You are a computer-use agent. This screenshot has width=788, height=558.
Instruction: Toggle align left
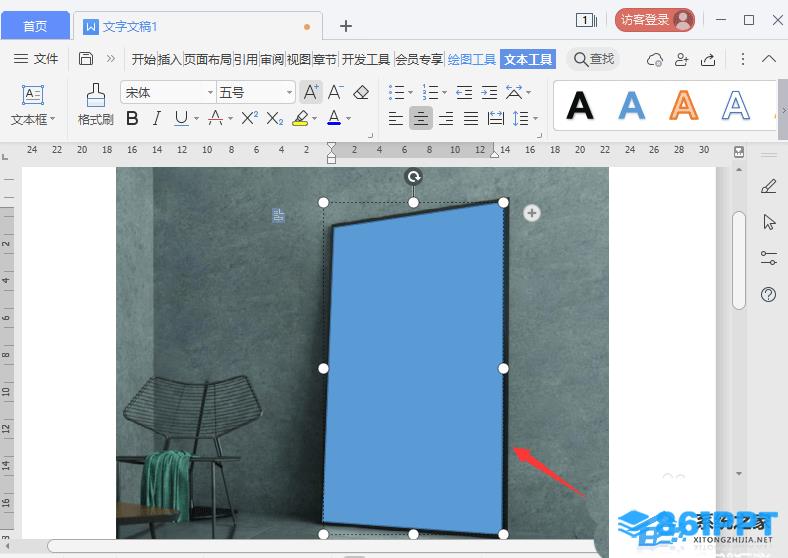(396, 119)
